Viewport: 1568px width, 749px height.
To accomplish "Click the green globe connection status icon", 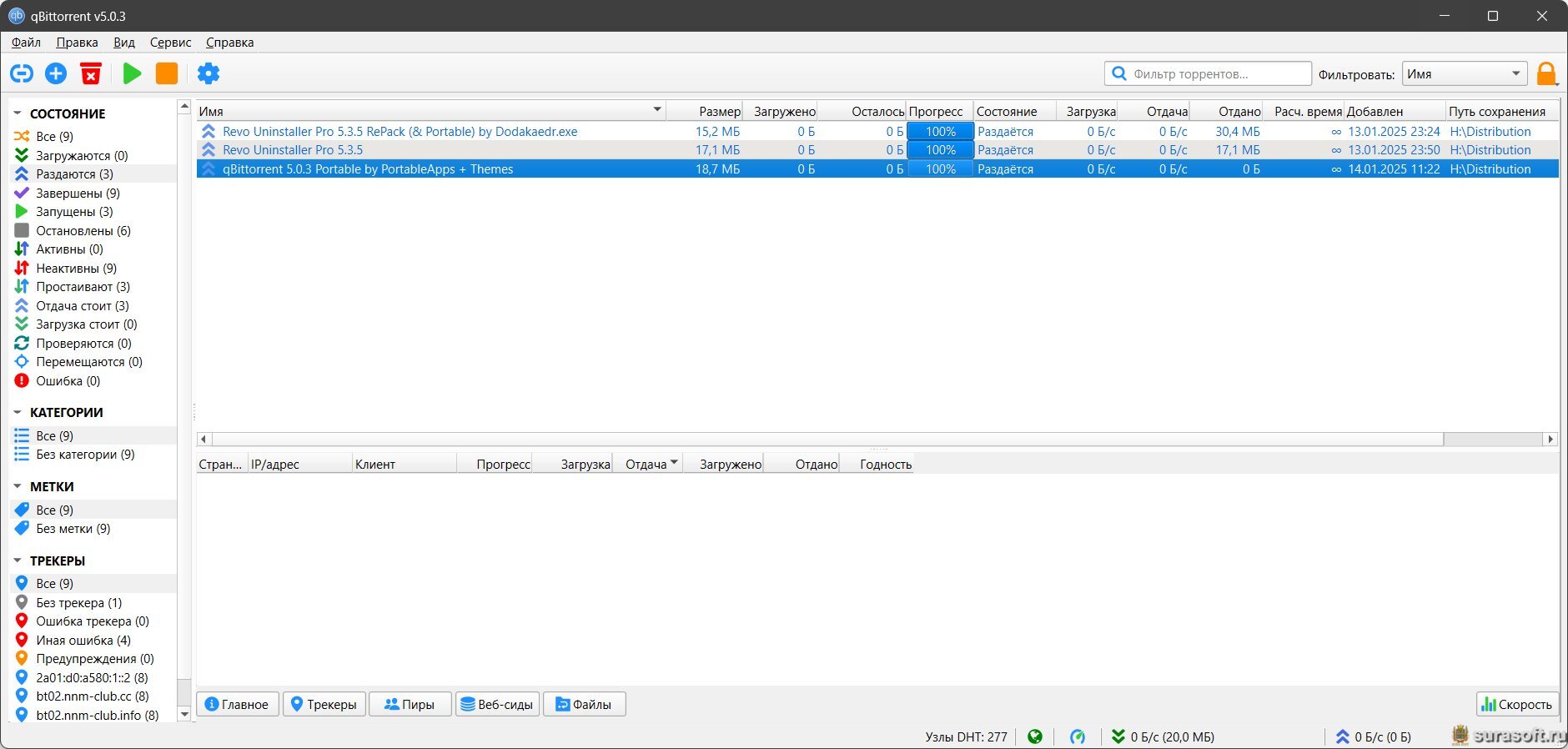I will pyautogui.click(x=1035, y=736).
